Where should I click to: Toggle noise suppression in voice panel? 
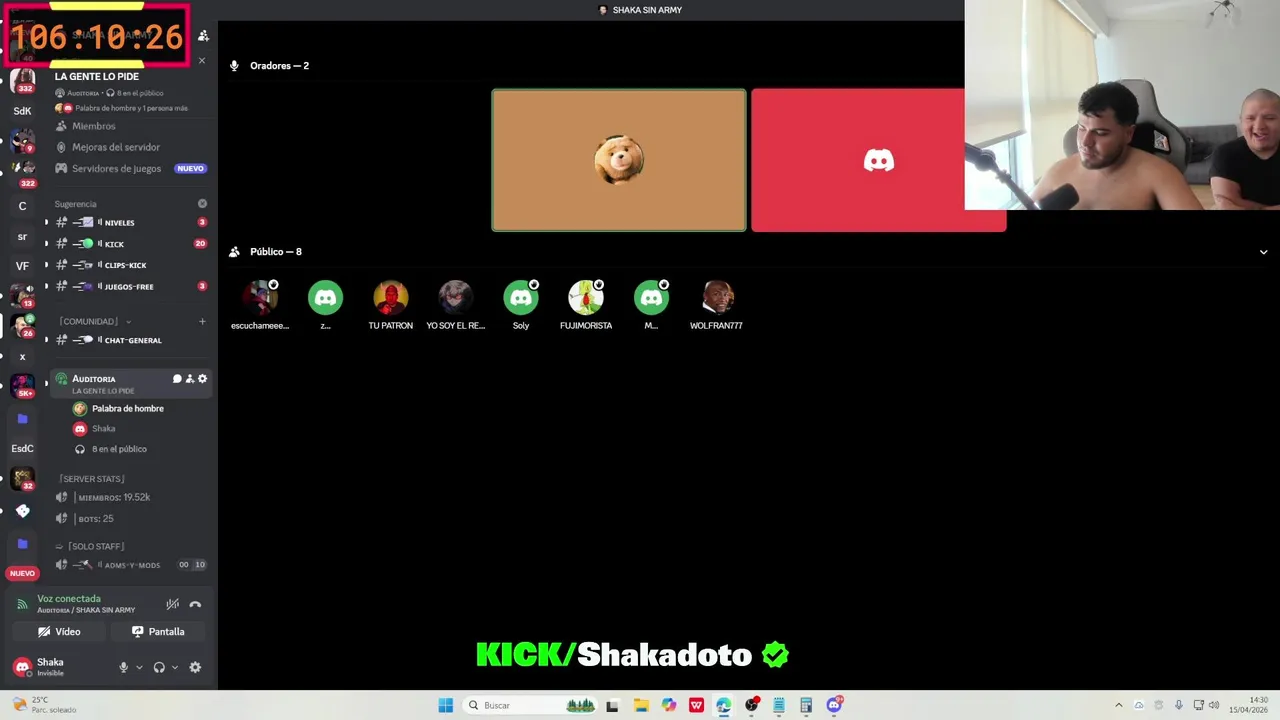pos(172,604)
